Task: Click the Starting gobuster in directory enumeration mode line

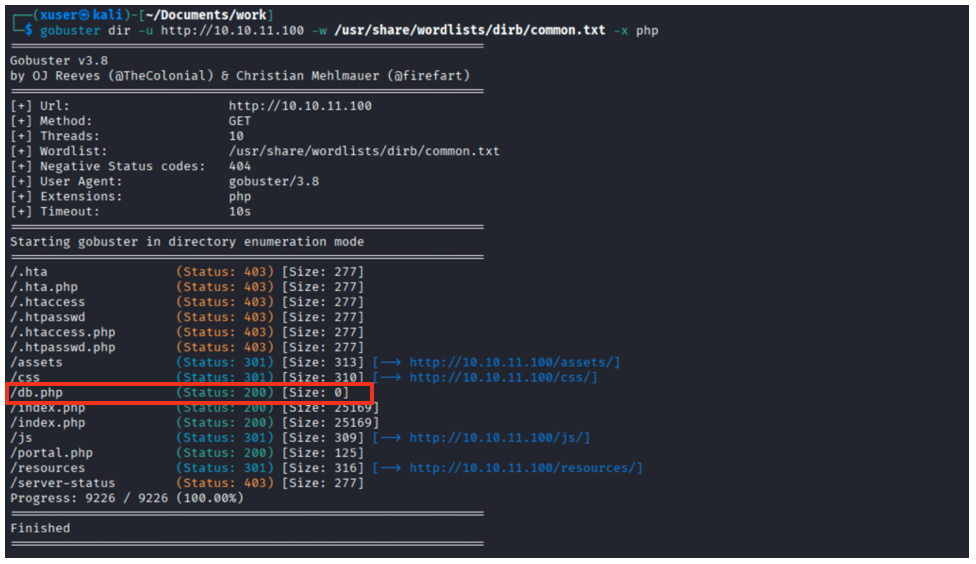Action: pos(187,242)
